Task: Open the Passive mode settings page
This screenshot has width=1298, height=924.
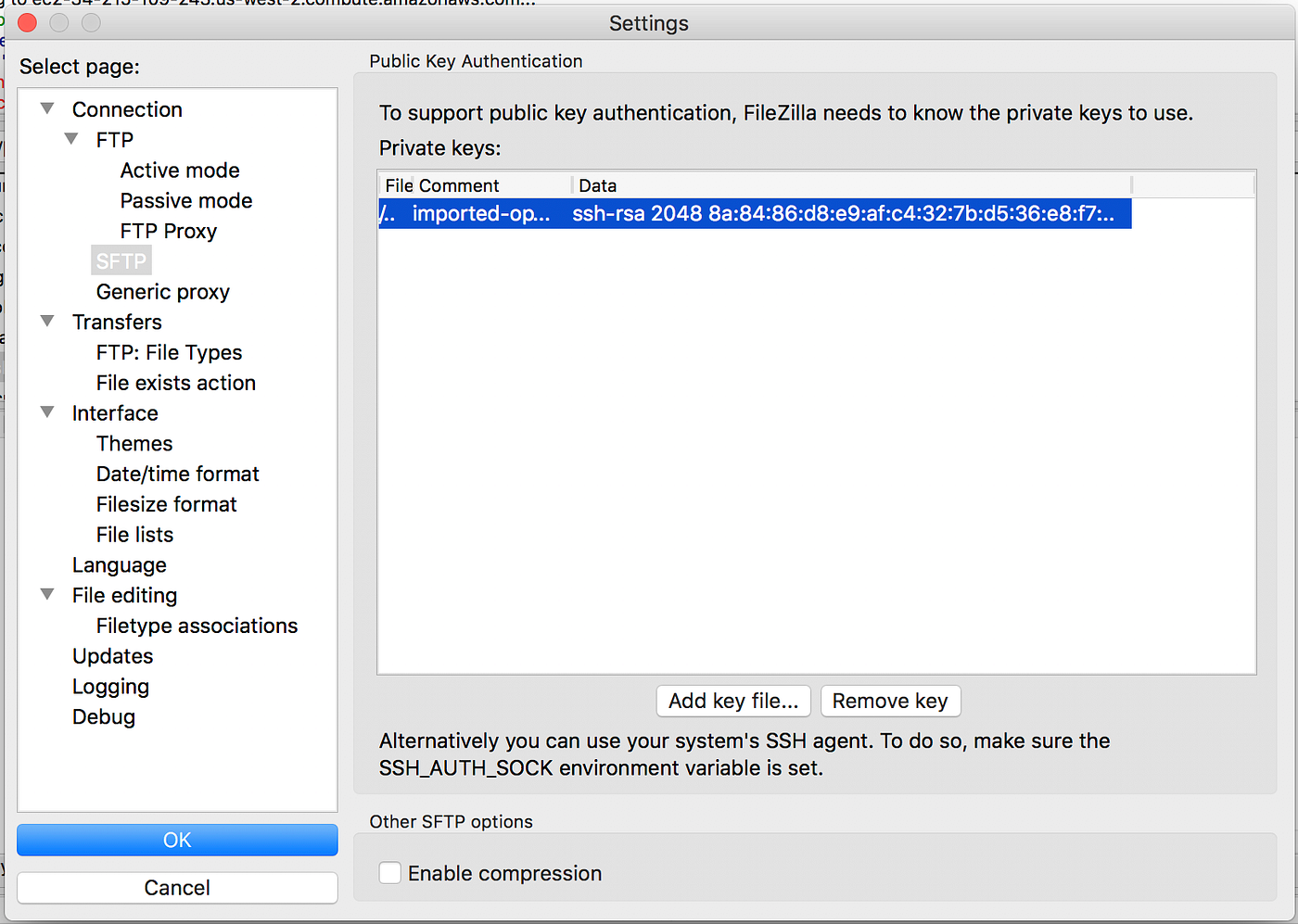Action: 185,200
